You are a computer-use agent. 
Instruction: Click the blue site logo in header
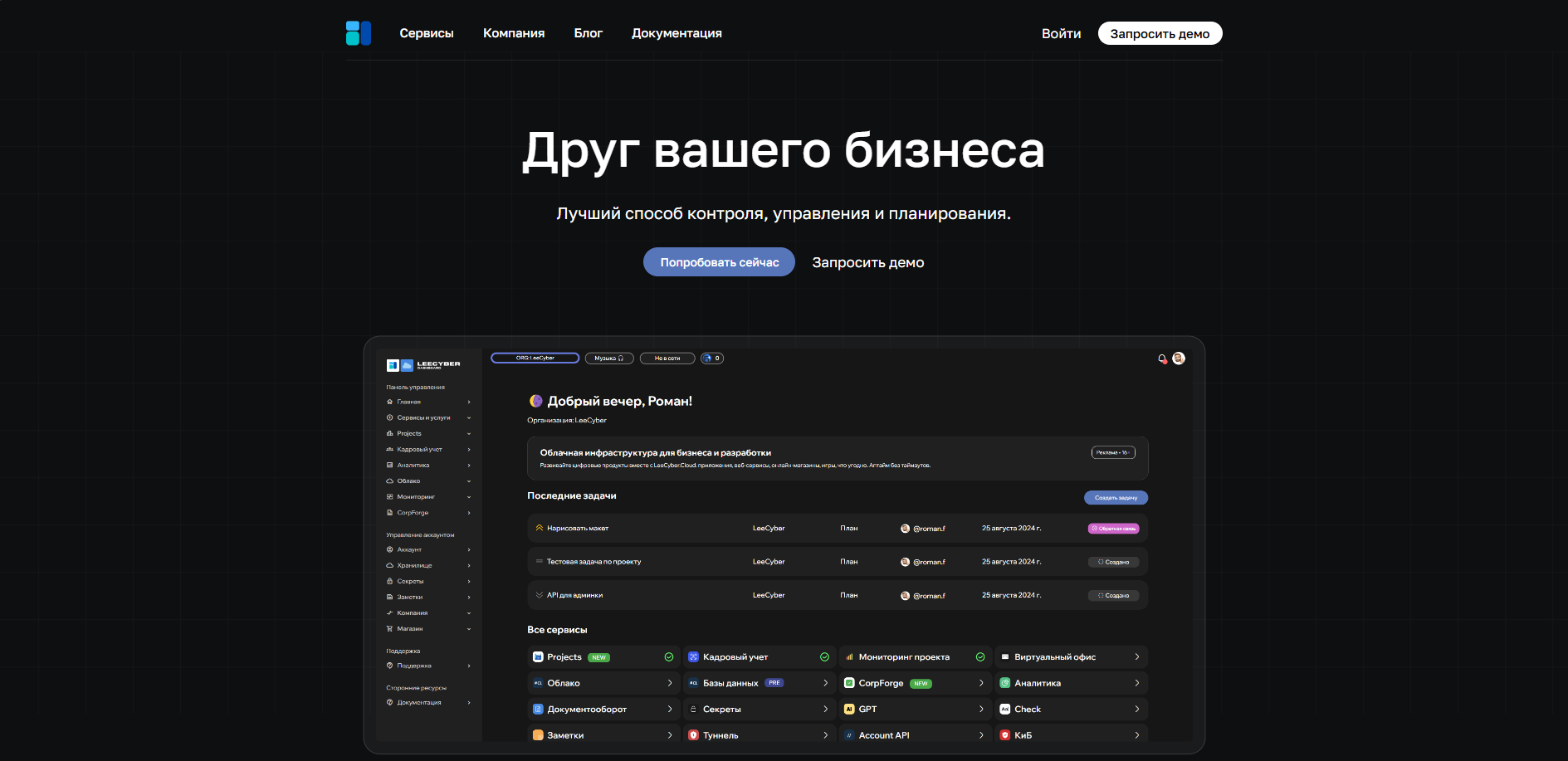tap(358, 33)
